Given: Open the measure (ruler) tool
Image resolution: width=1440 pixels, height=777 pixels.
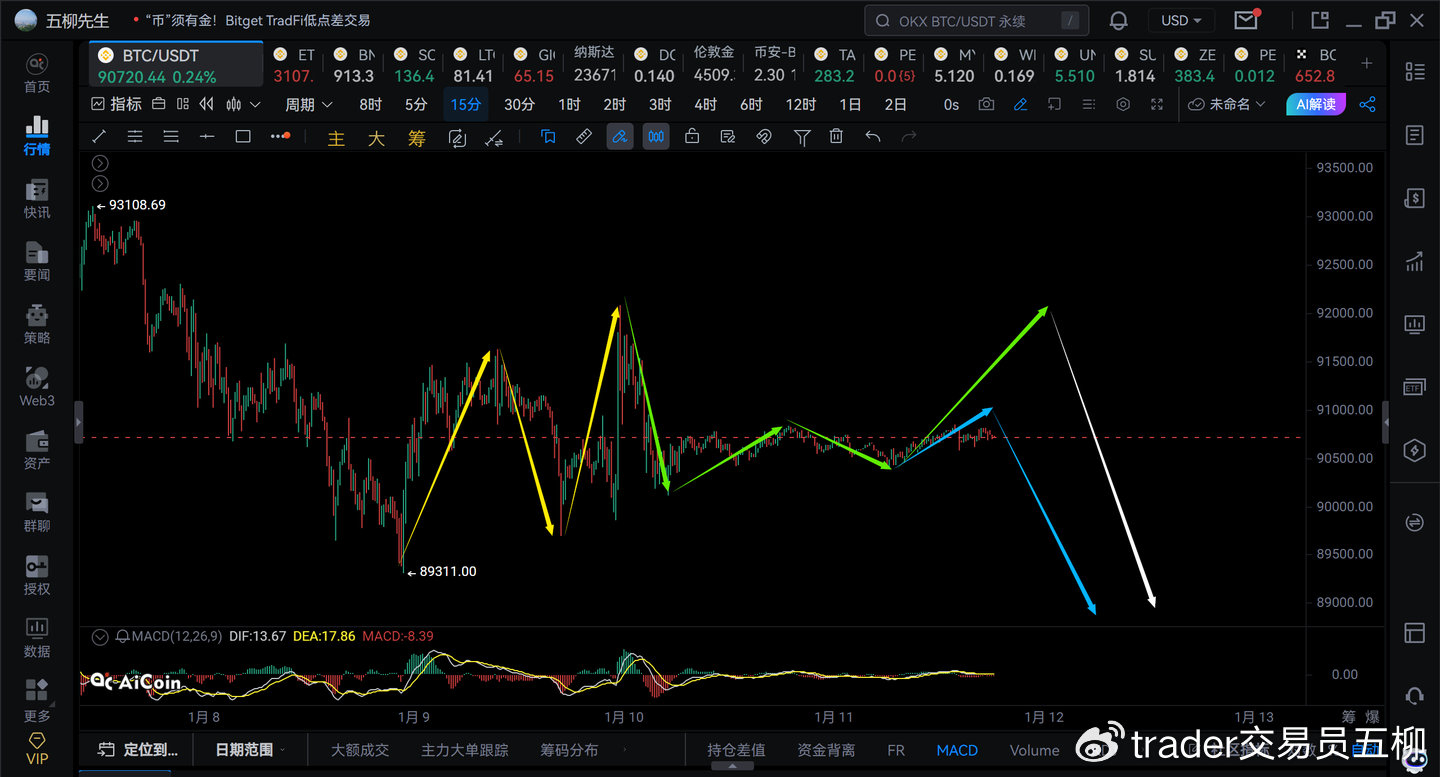Looking at the screenshot, I should [583, 136].
